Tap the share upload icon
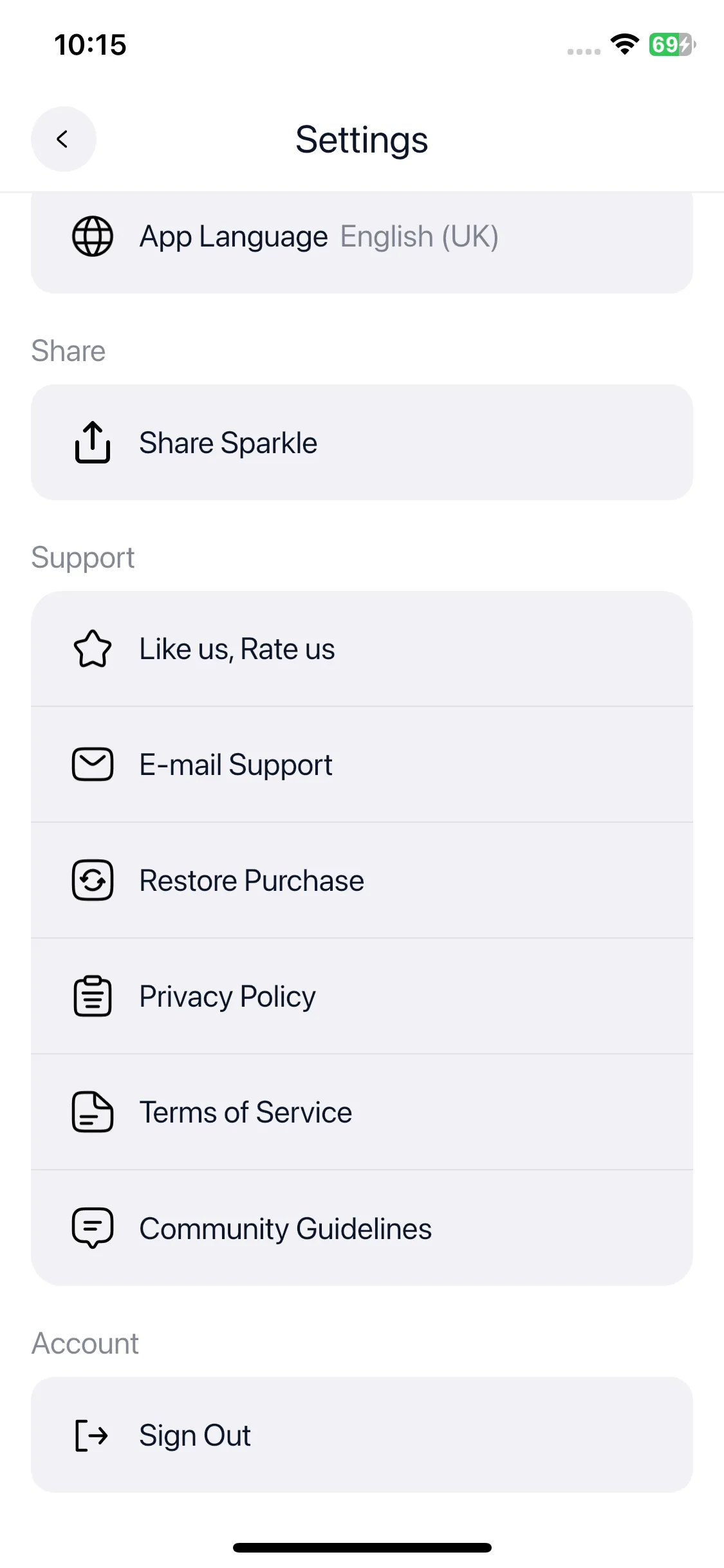This screenshot has width=724, height=1568. click(x=93, y=442)
